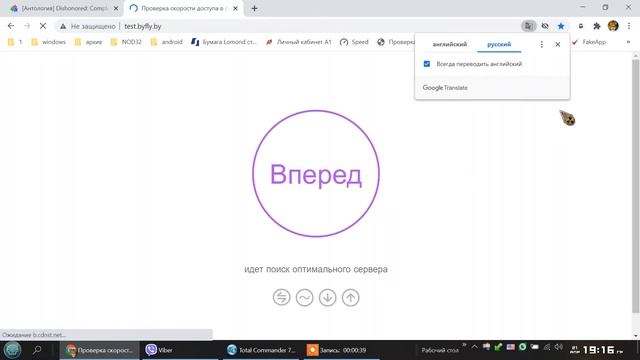Click the taskbar clock showing 19:16

(597, 350)
